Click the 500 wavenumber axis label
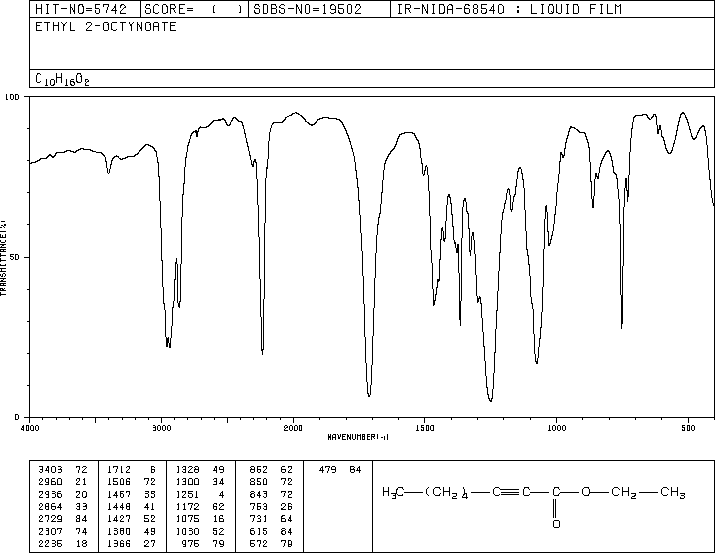 click(688, 428)
